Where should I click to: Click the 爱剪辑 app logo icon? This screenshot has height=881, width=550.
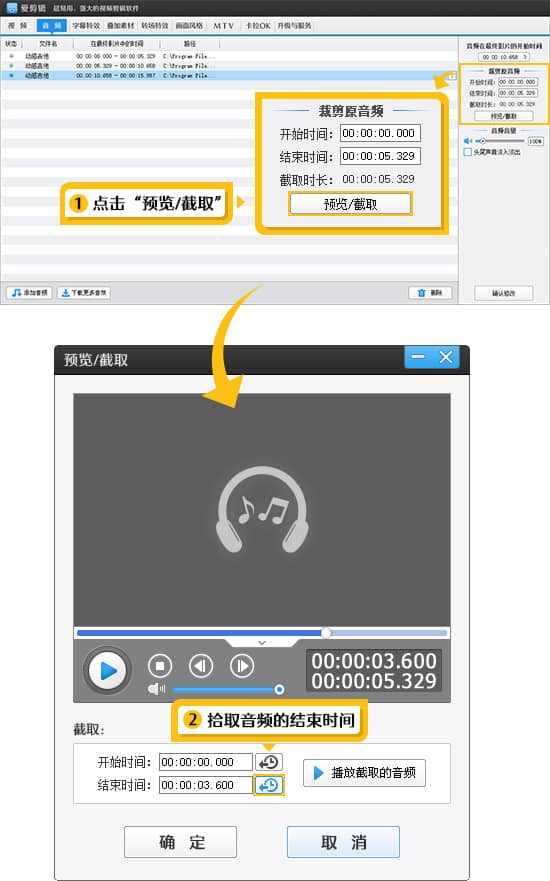(12, 7)
